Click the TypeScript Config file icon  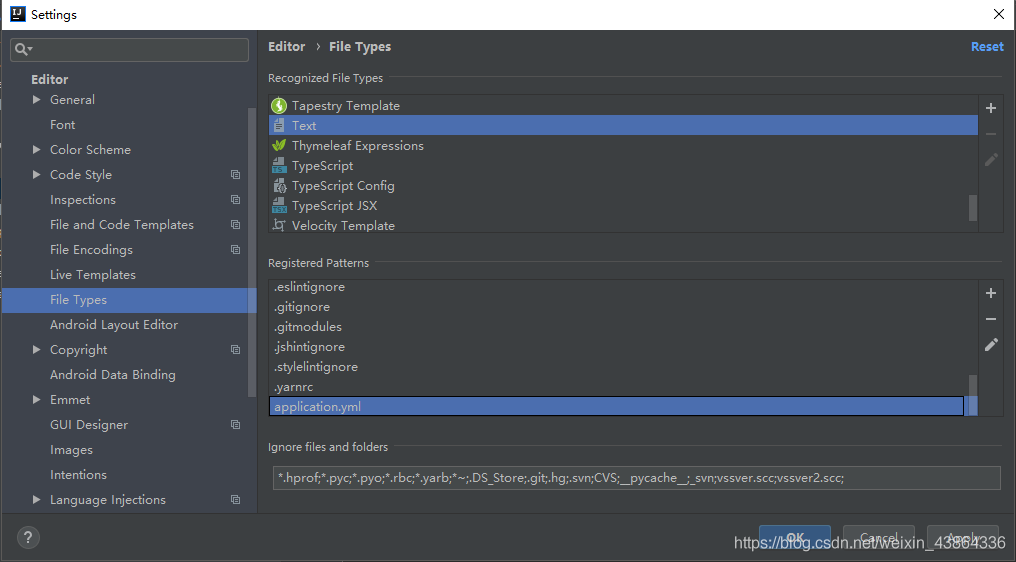point(279,186)
